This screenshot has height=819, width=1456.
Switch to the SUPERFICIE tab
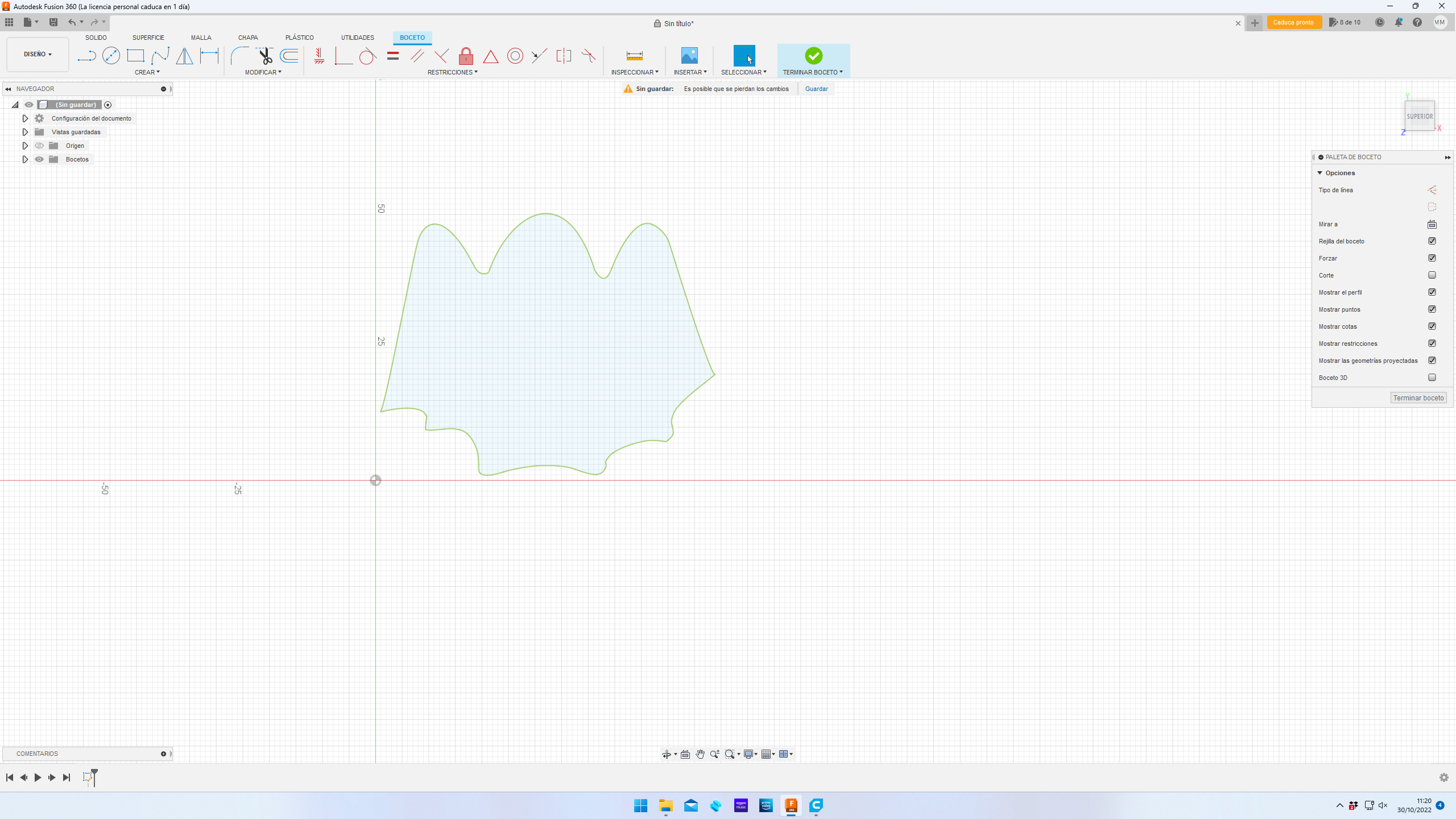click(x=148, y=38)
